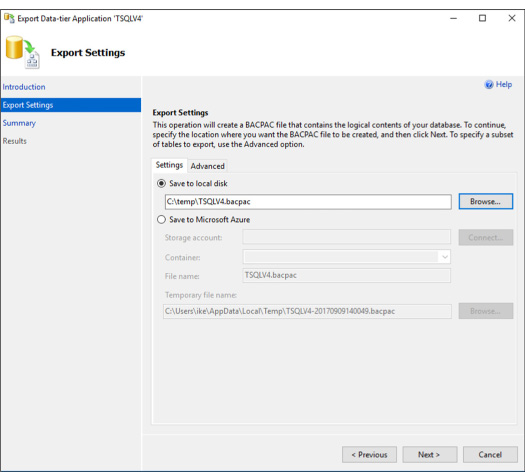Go to the Introduction wizard page

tap(24, 87)
